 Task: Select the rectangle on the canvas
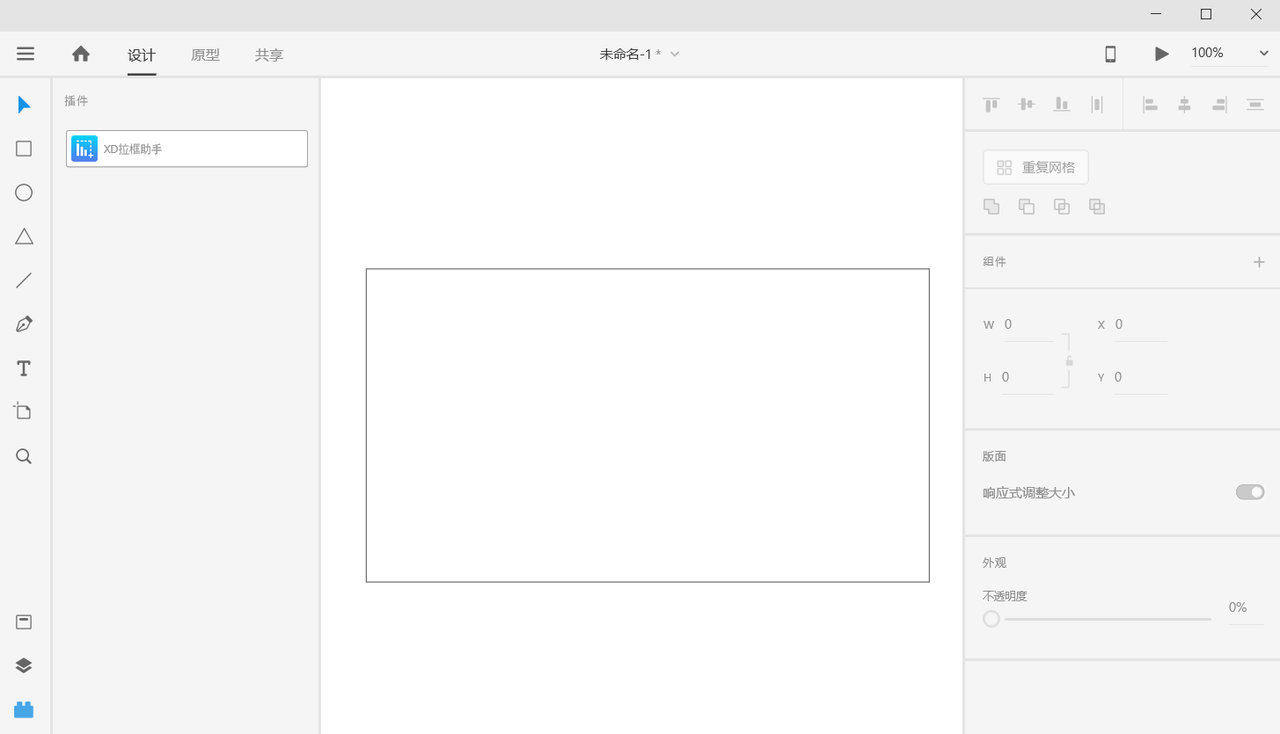click(647, 425)
